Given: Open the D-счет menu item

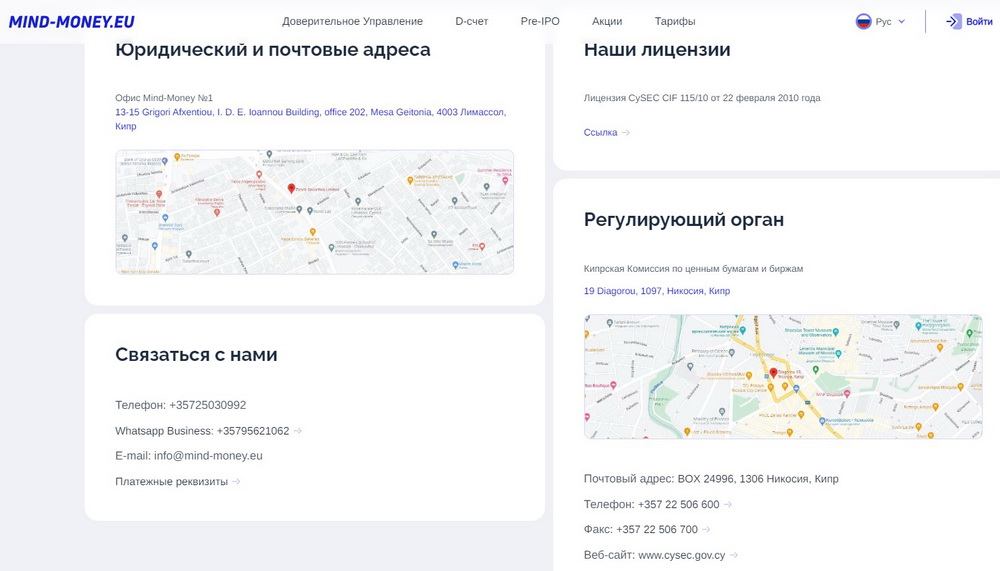Looking at the screenshot, I should [471, 21].
